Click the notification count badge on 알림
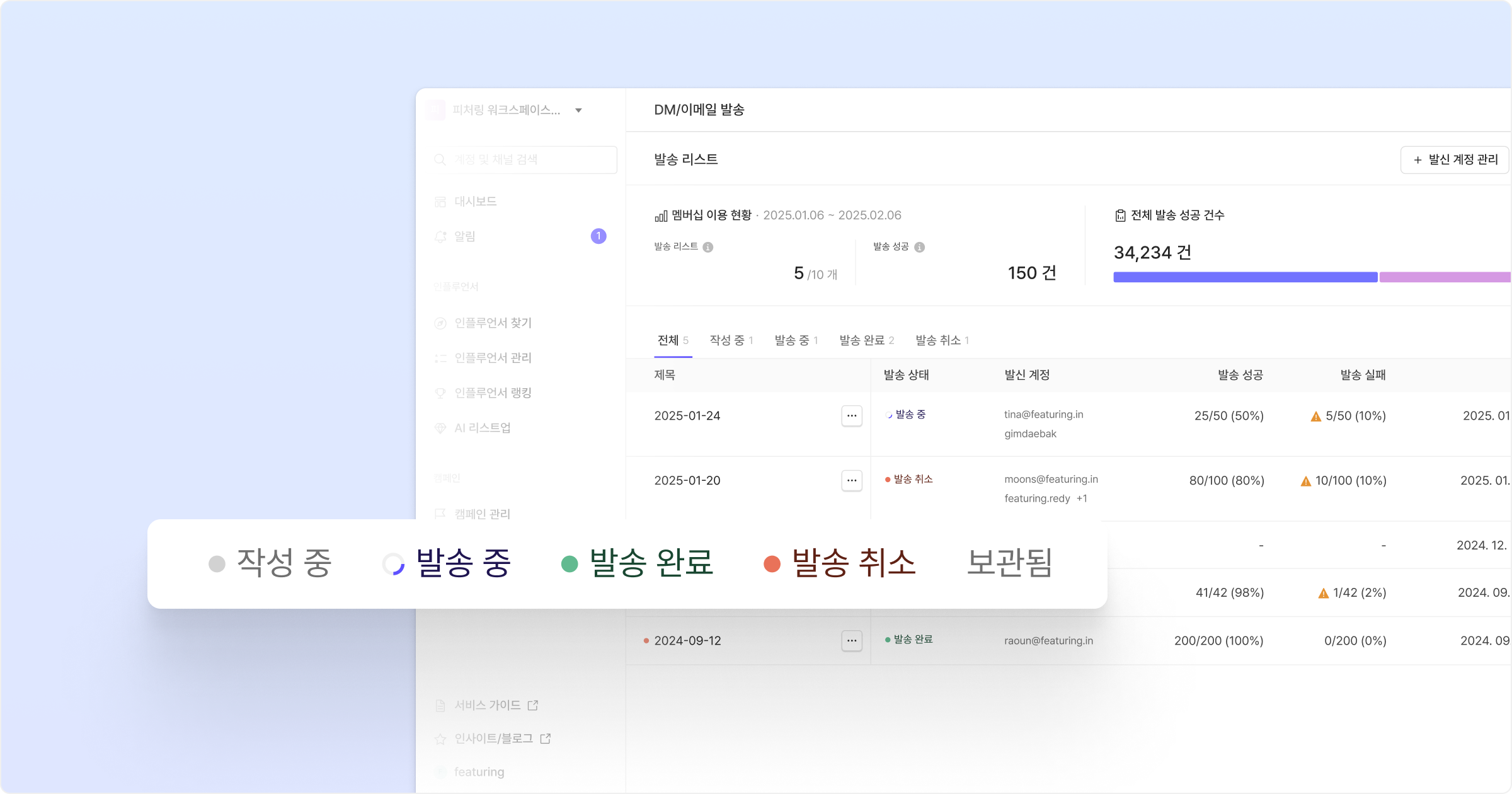The width and height of the screenshot is (1512, 794). [x=598, y=236]
